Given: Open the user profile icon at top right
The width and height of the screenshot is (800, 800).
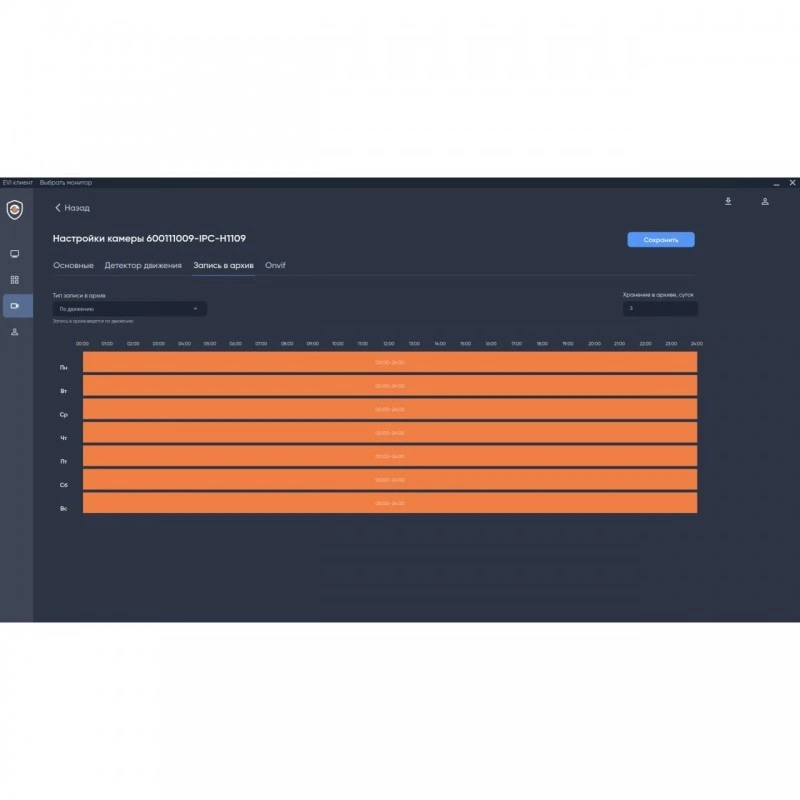Looking at the screenshot, I should (765, 202).
